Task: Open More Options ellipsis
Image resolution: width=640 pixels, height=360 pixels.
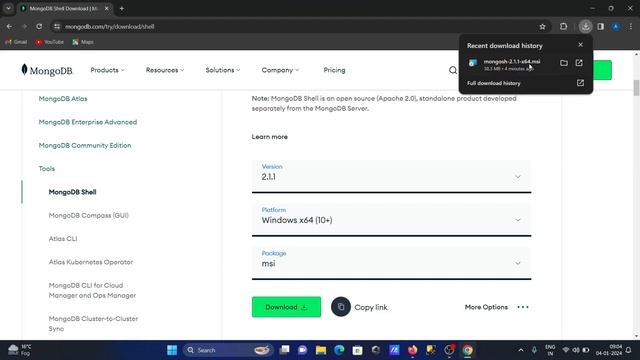Action: [x=523, y=307]
